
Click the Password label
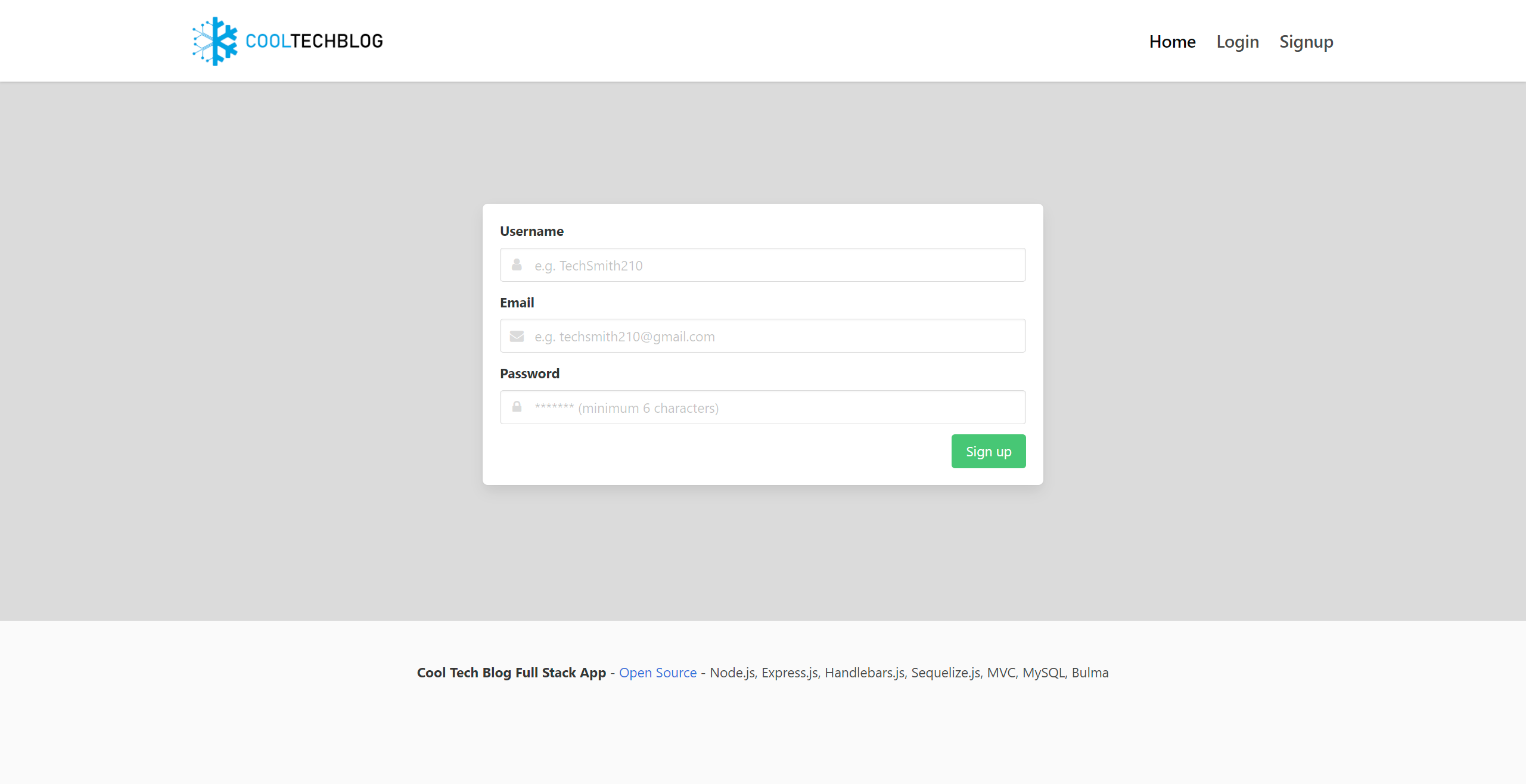pyautogui.click(x=529, y=374)
